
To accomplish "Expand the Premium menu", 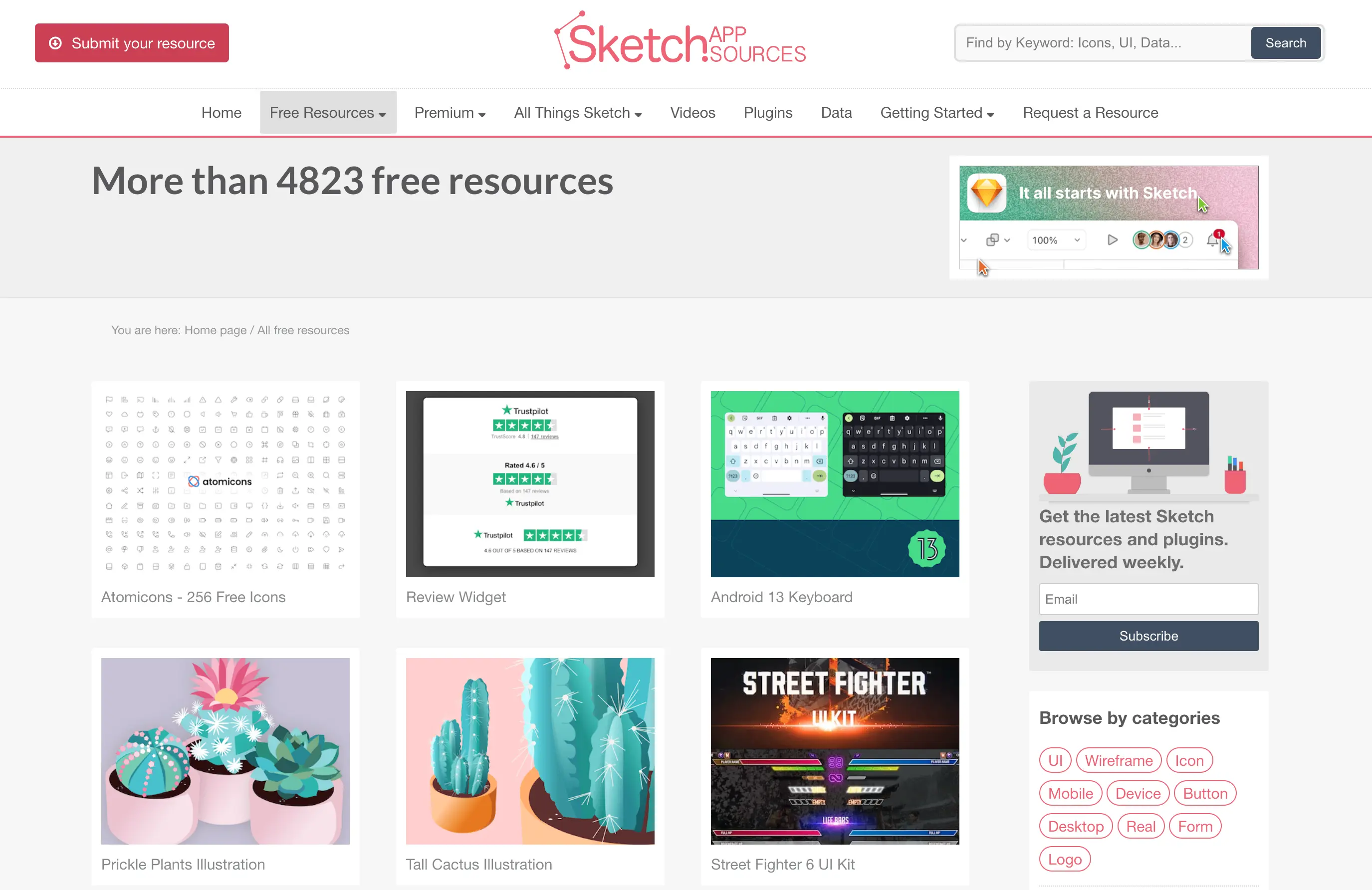I will 450,112.
